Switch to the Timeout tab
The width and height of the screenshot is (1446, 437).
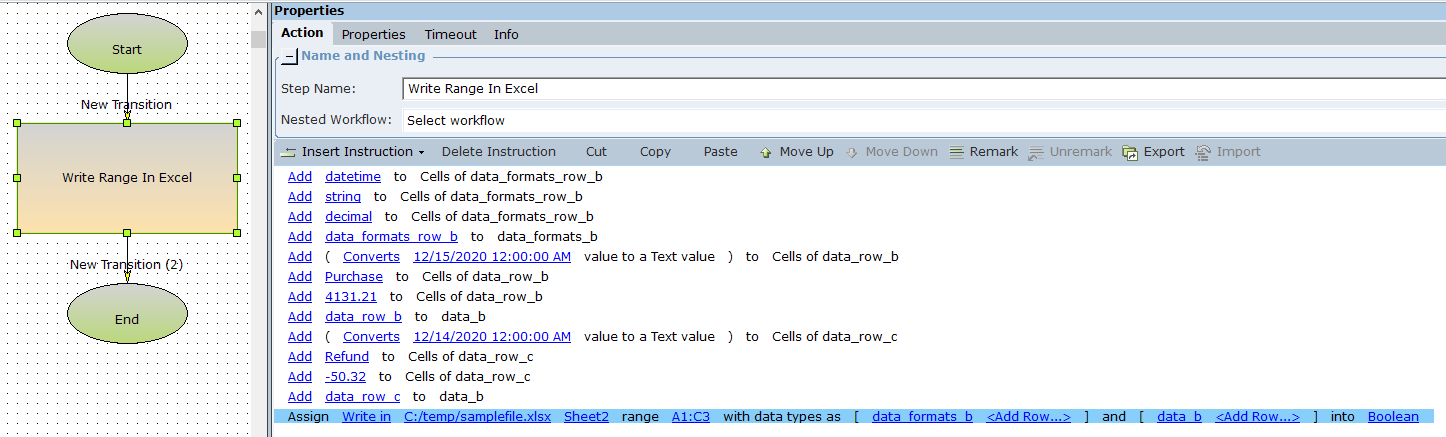pos(450,34)
